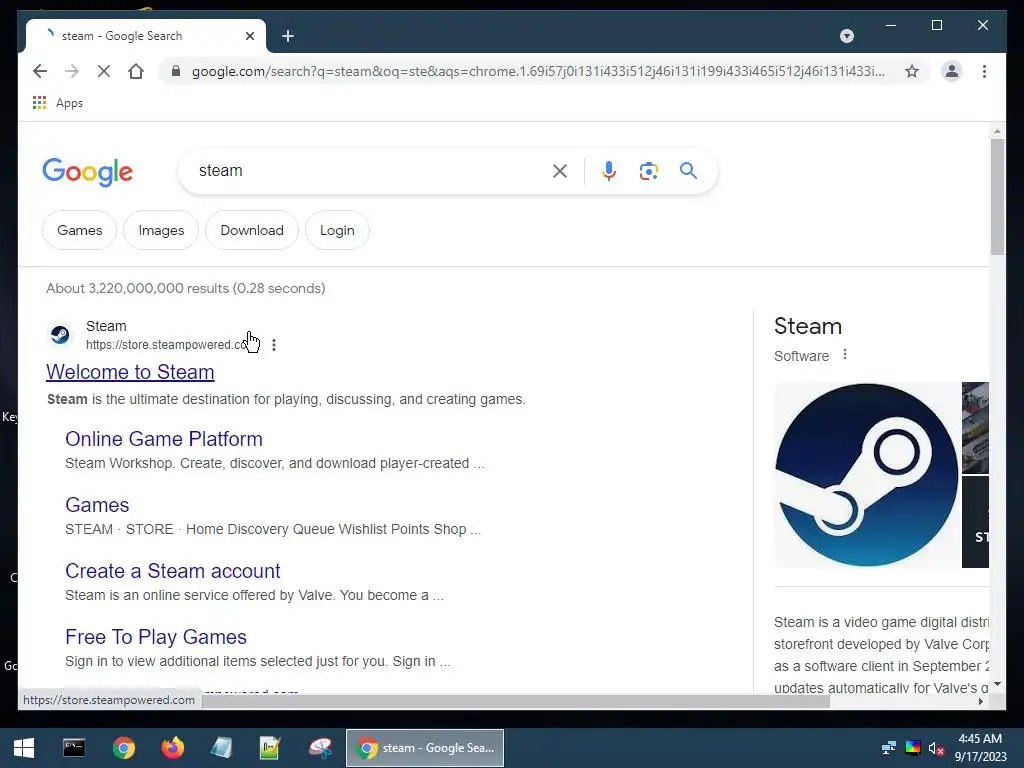The width and height of the screenshot is (1024, 768).
Task: Click the muted volume tray icon
Action: tap(936, 748)
